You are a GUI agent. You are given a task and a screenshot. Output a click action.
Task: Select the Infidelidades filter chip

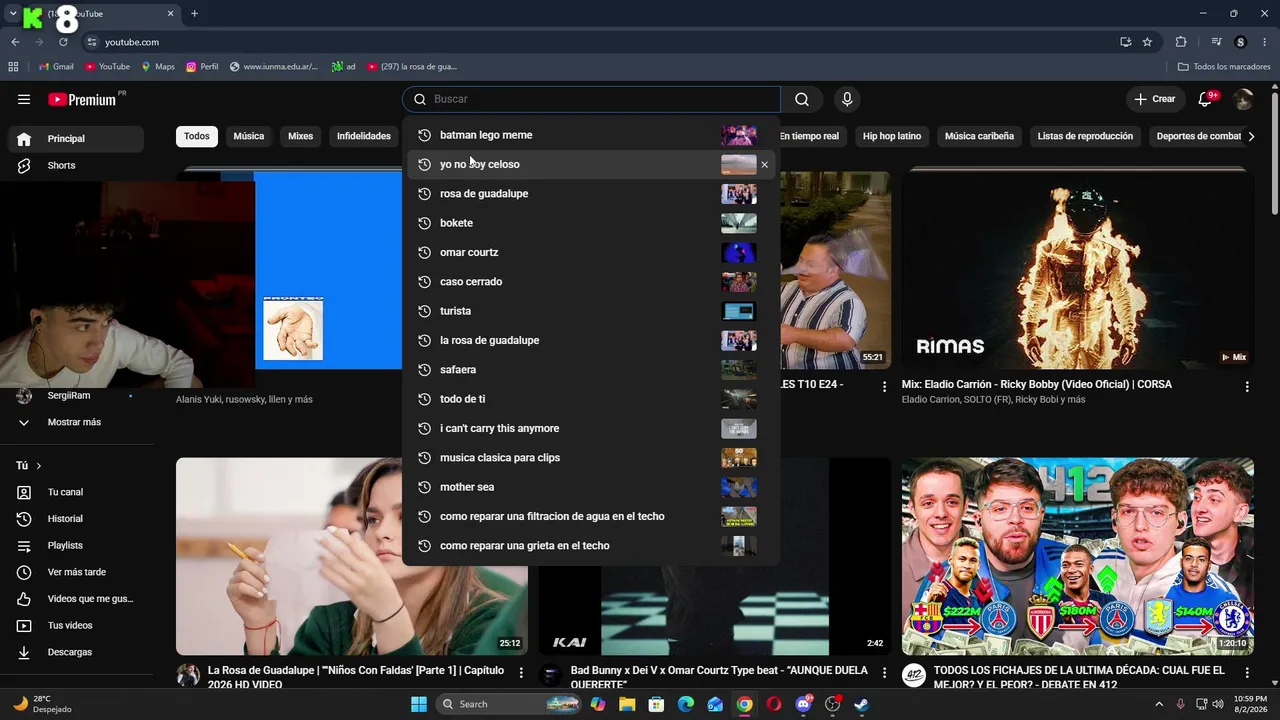click(364, 136)
